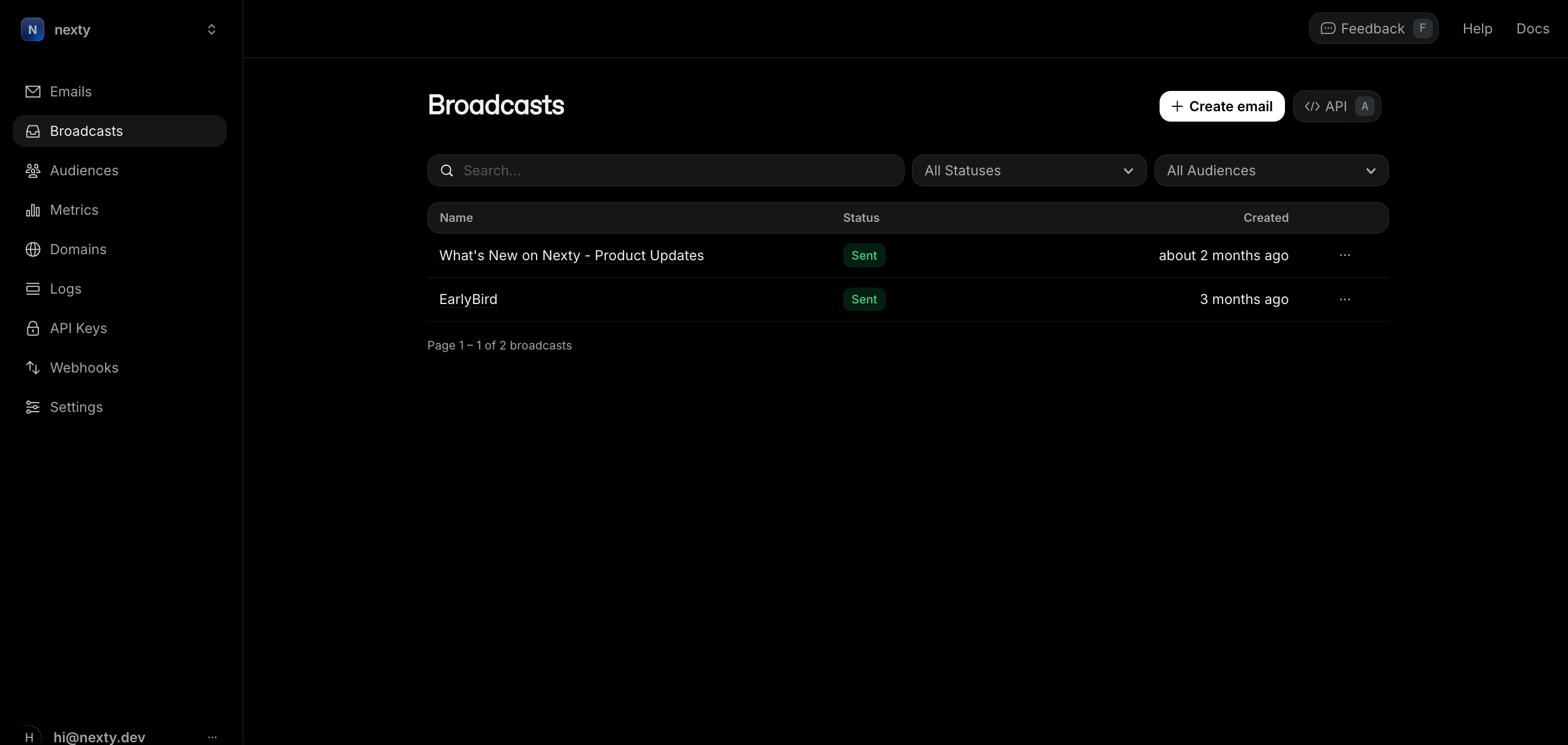Open the Docs link in header
Viewport: 1568px width, 745px height.
click(1532, 28)
